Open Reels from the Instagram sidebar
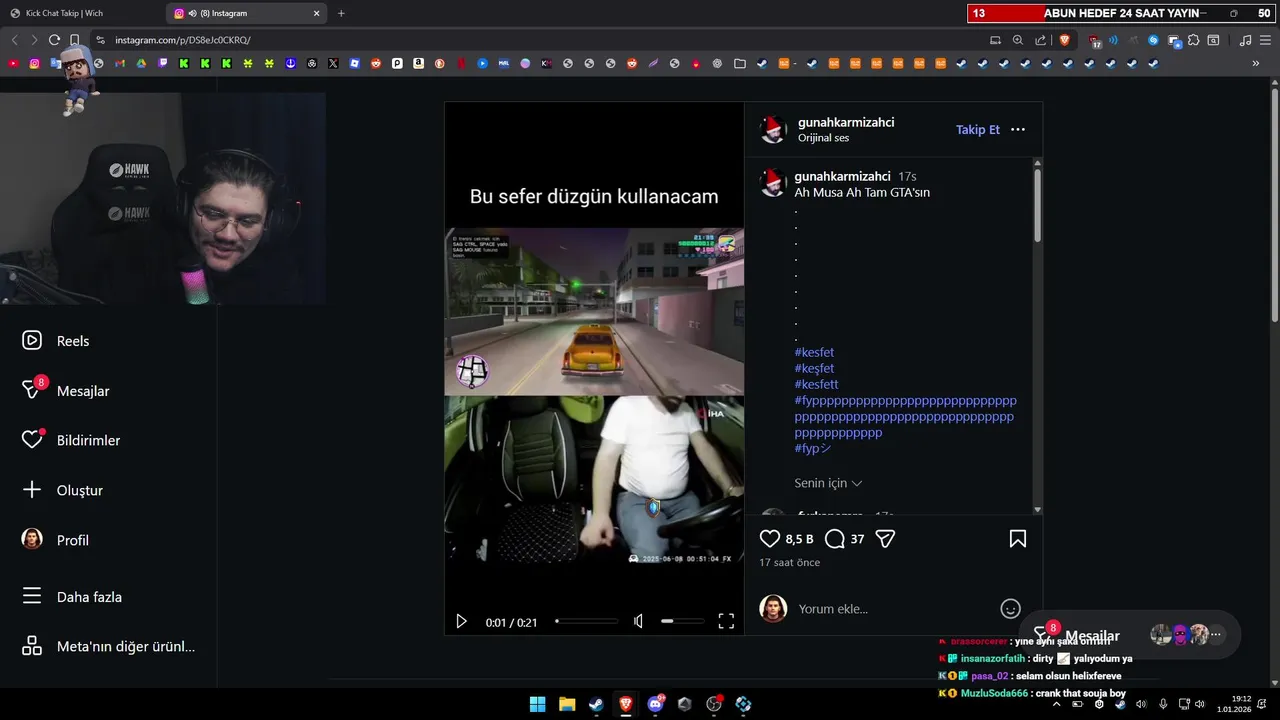1280x720 pixels. (55, 341)
